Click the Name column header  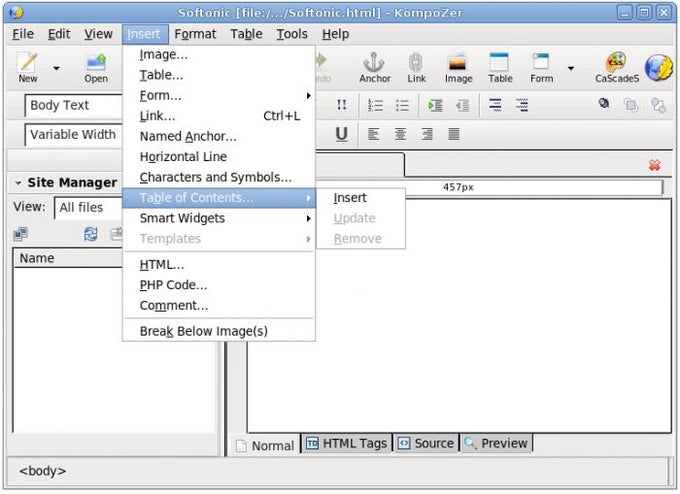click(68, 258)
